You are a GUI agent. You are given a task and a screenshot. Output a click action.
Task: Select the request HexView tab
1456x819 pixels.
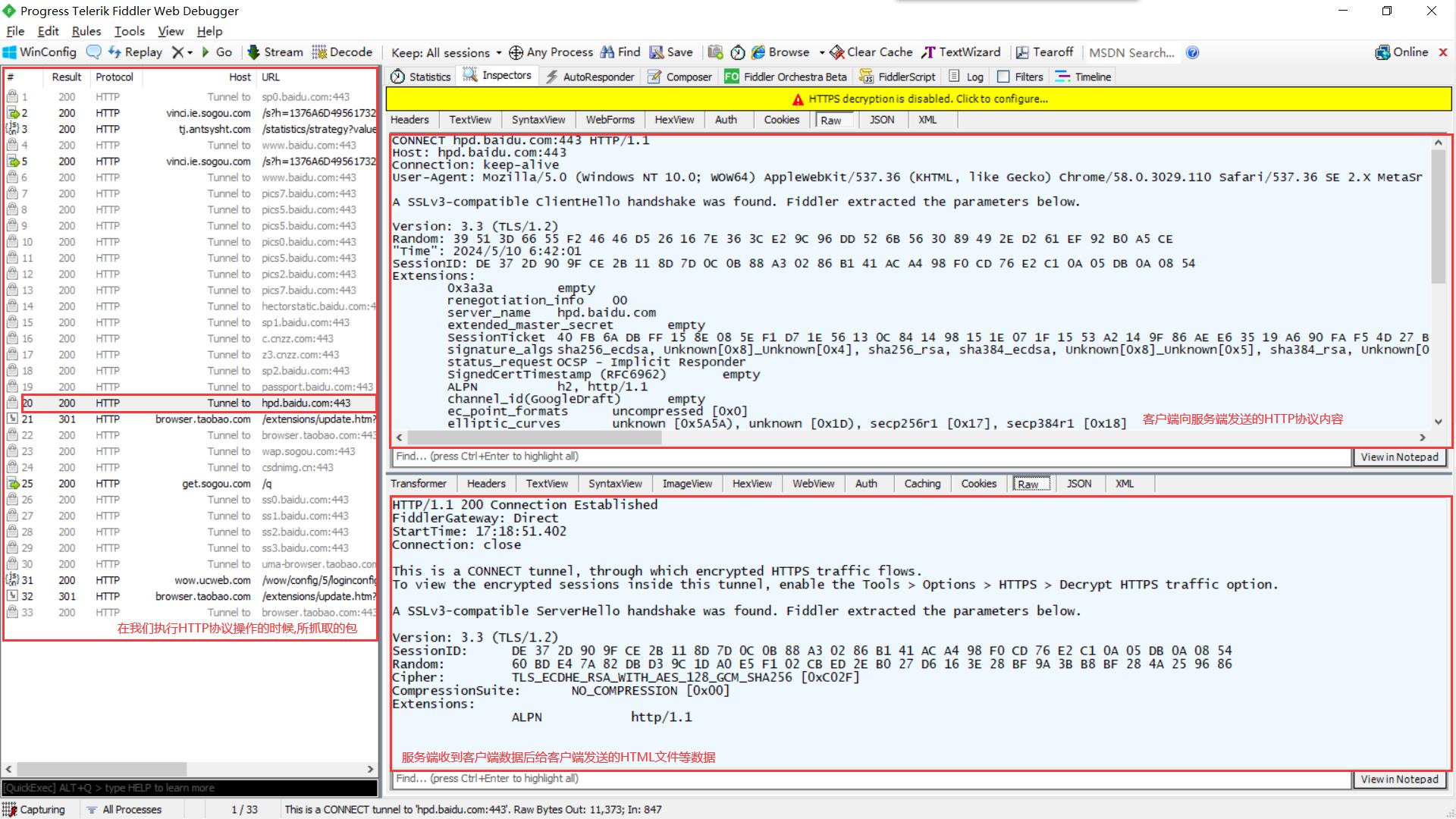(674, 120)
